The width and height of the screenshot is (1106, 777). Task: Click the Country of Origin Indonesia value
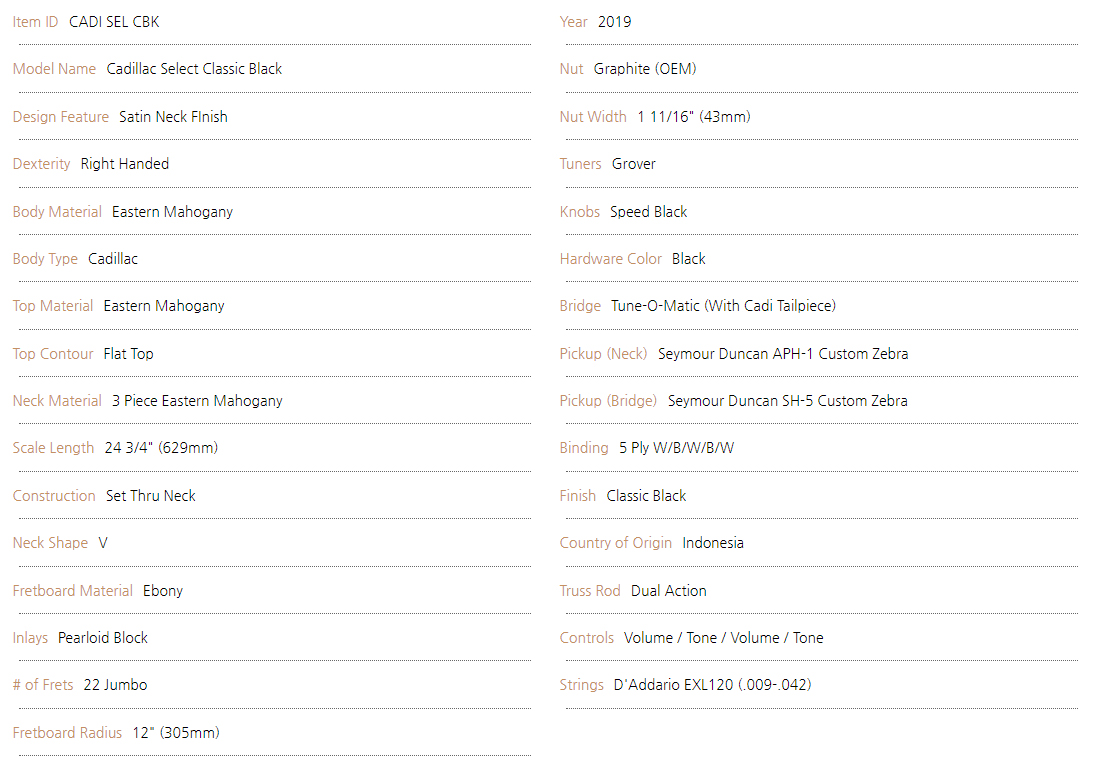[x=712, y=543]
